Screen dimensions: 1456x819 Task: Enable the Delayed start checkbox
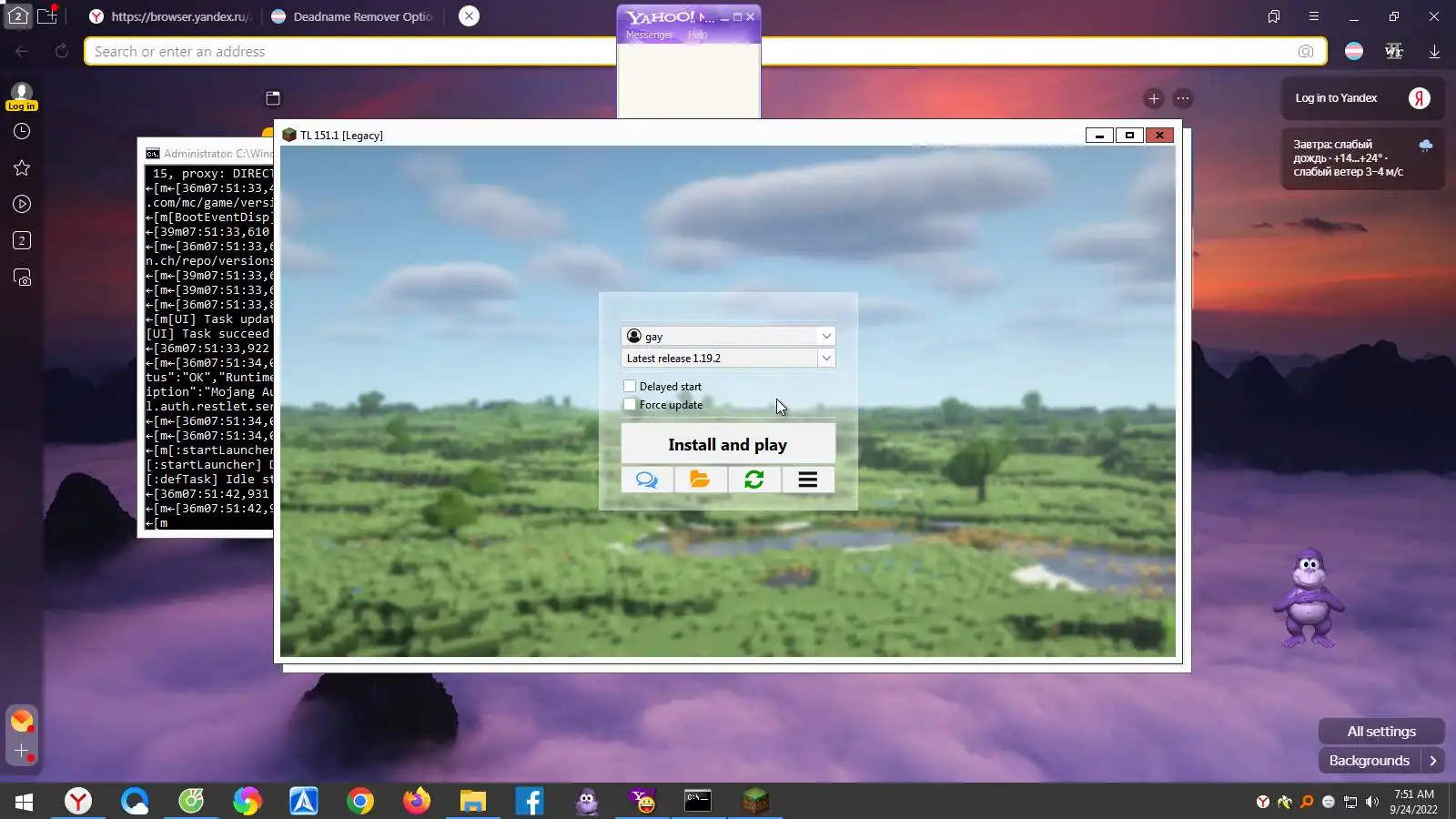click(x=630, y=386)
